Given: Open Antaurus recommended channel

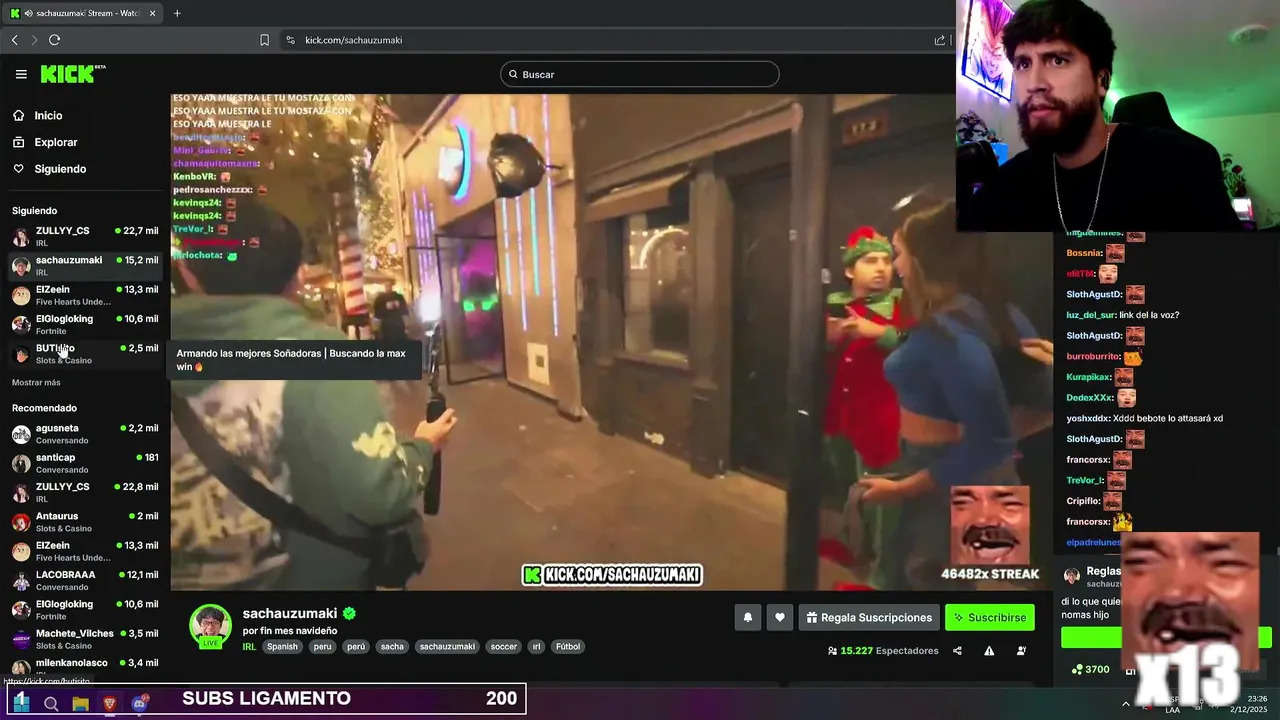Looking at the screenshot, I should [x=85, y=522].
